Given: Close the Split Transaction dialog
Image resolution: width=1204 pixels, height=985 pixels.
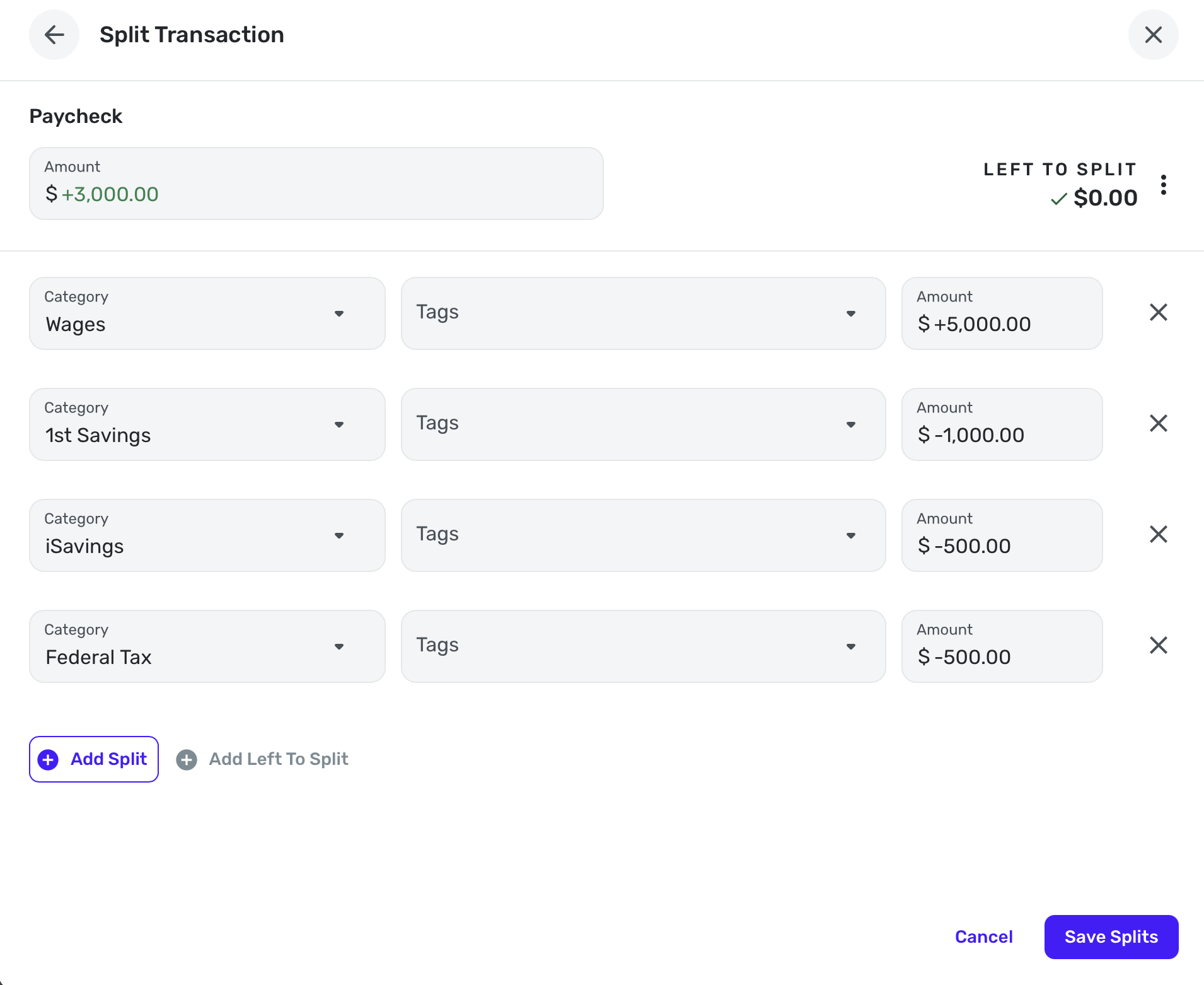Looking at the screenshot, I should 1153,35.
